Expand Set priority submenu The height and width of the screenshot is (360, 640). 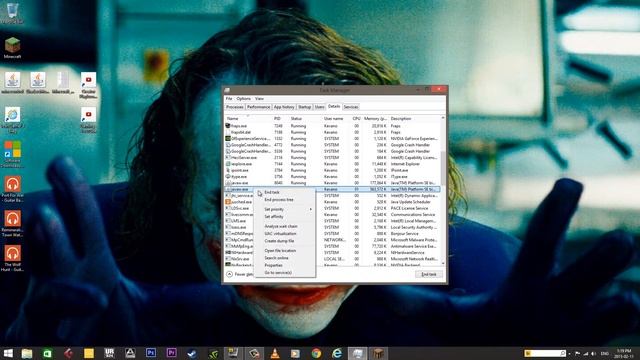pyautogui.click(x=284, y=209)
